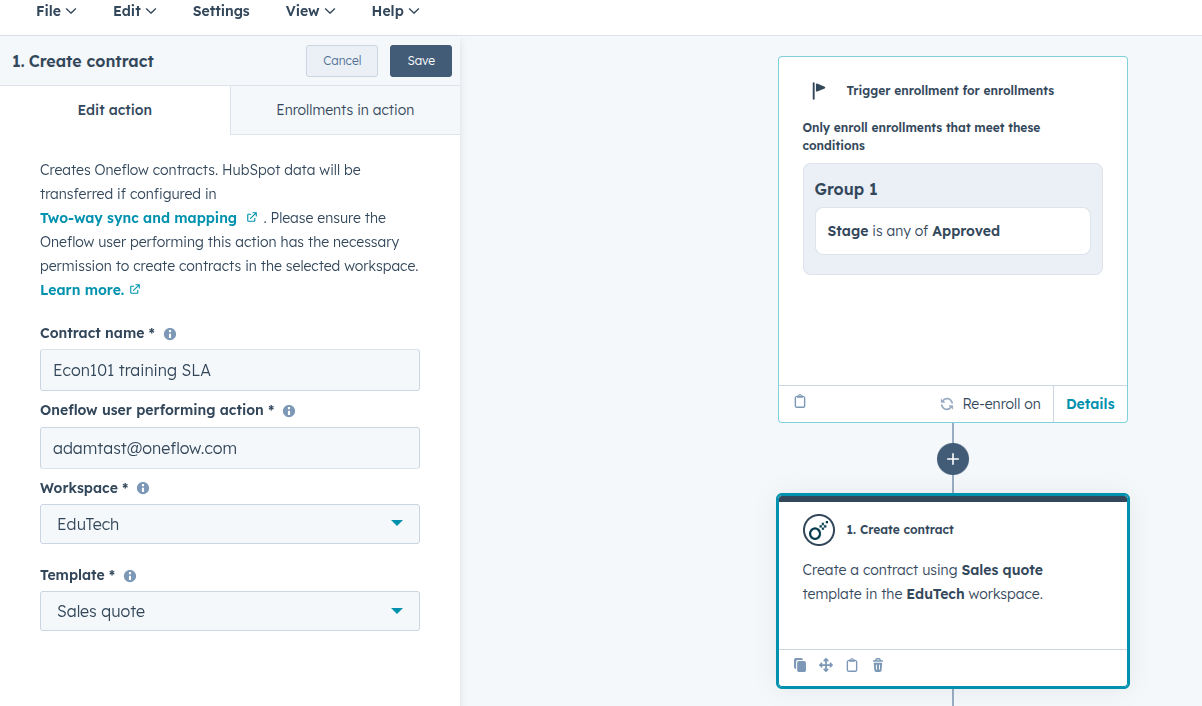This screenshot has height=706, width=1202.
Task: Click the 1. Create contract card title
Action: tap(900, 530)
